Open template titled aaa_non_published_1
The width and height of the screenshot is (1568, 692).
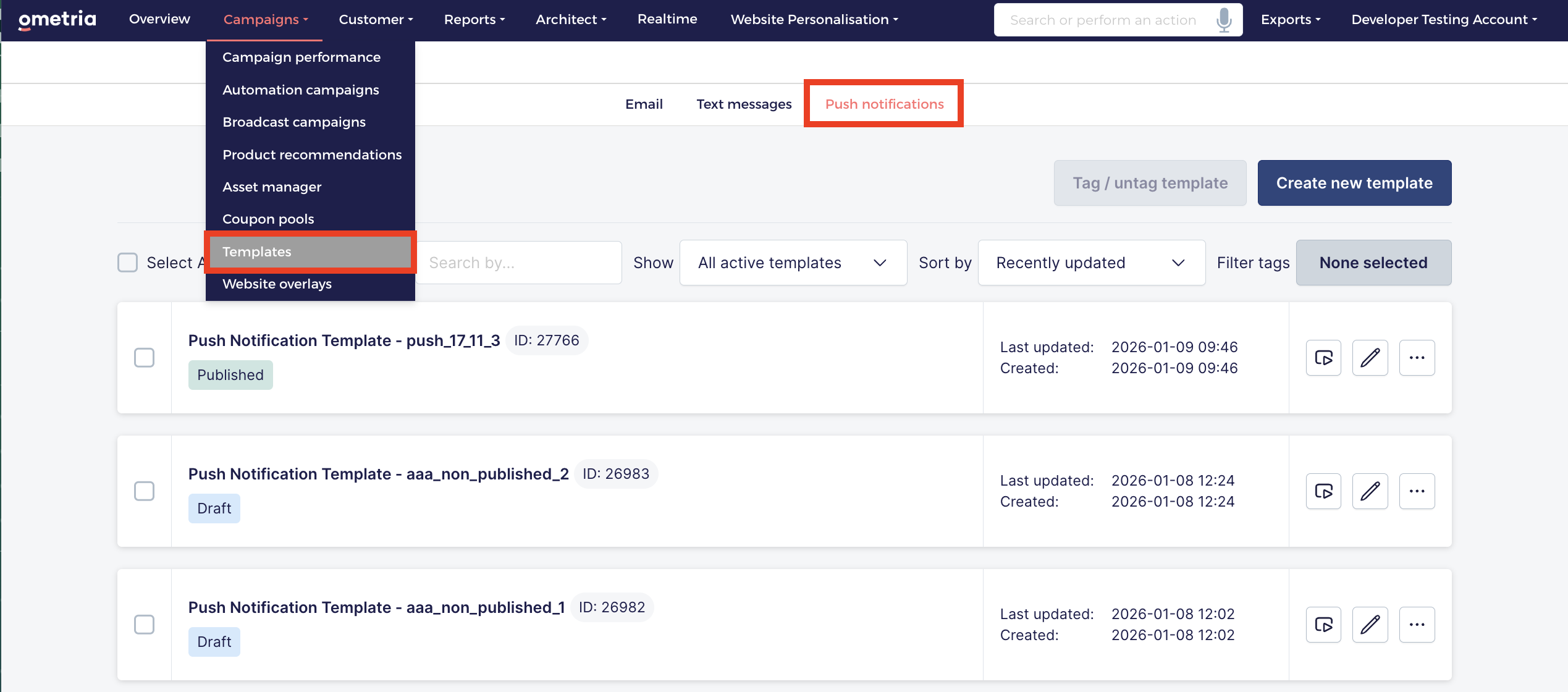[376, 607]
